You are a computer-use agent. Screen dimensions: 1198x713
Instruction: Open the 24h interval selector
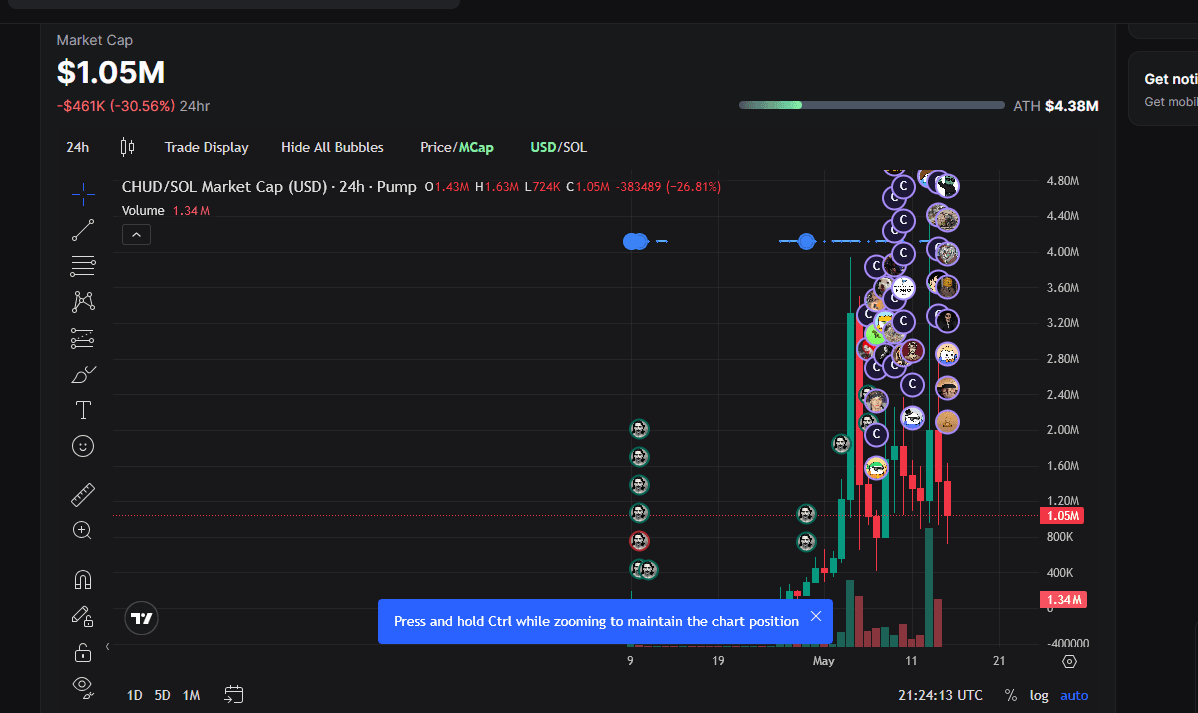(77, 147)
